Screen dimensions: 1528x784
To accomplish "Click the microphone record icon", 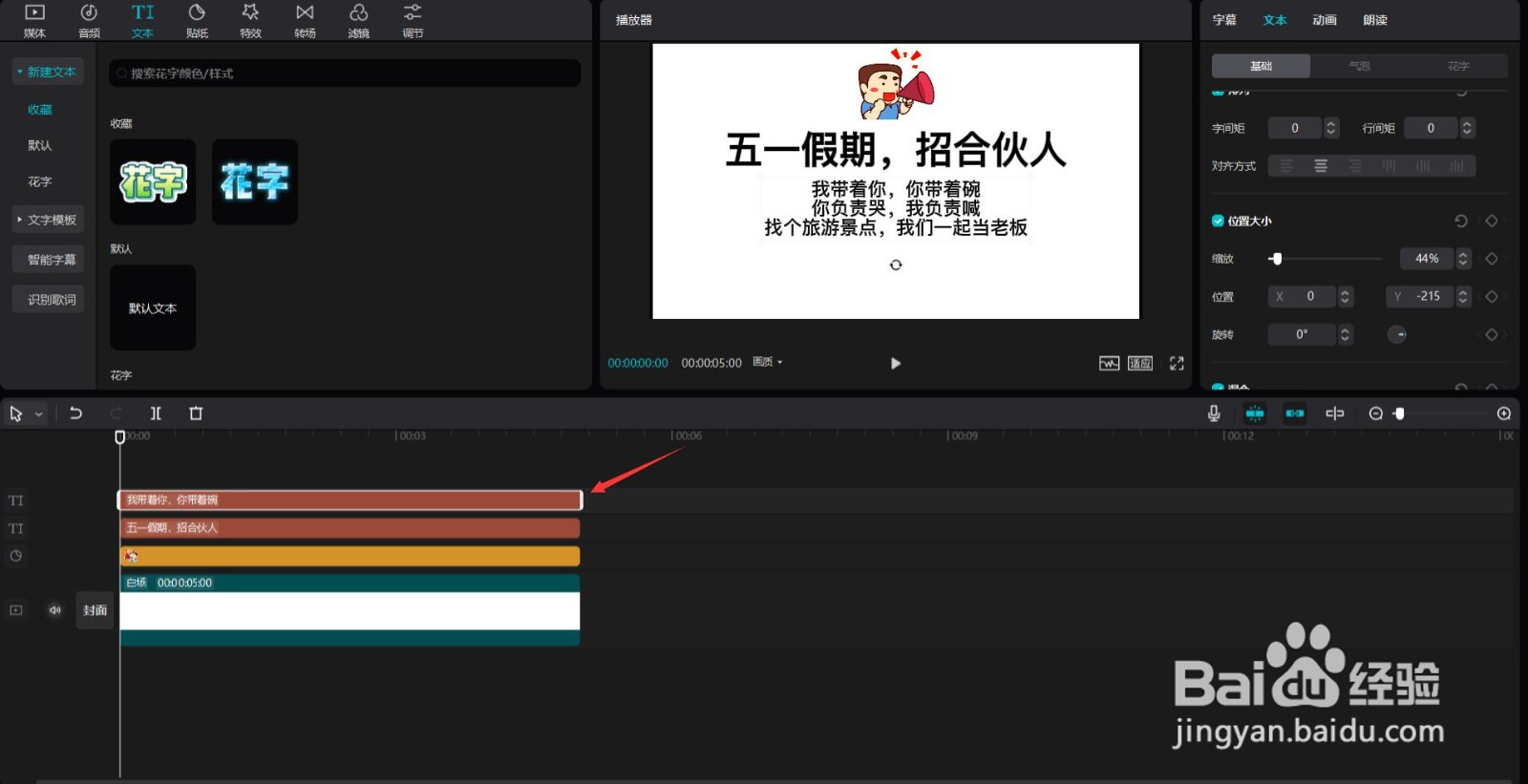I will (x=1214, y=413).
